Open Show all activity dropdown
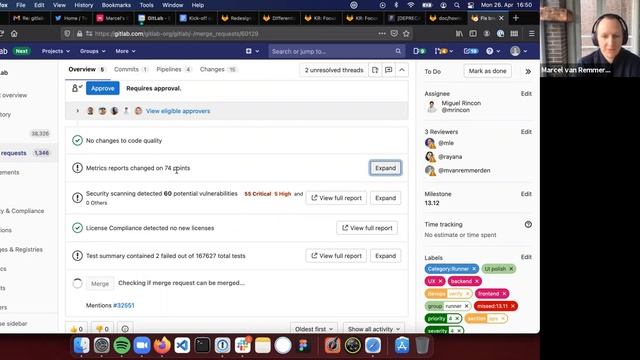 (373, 329)
